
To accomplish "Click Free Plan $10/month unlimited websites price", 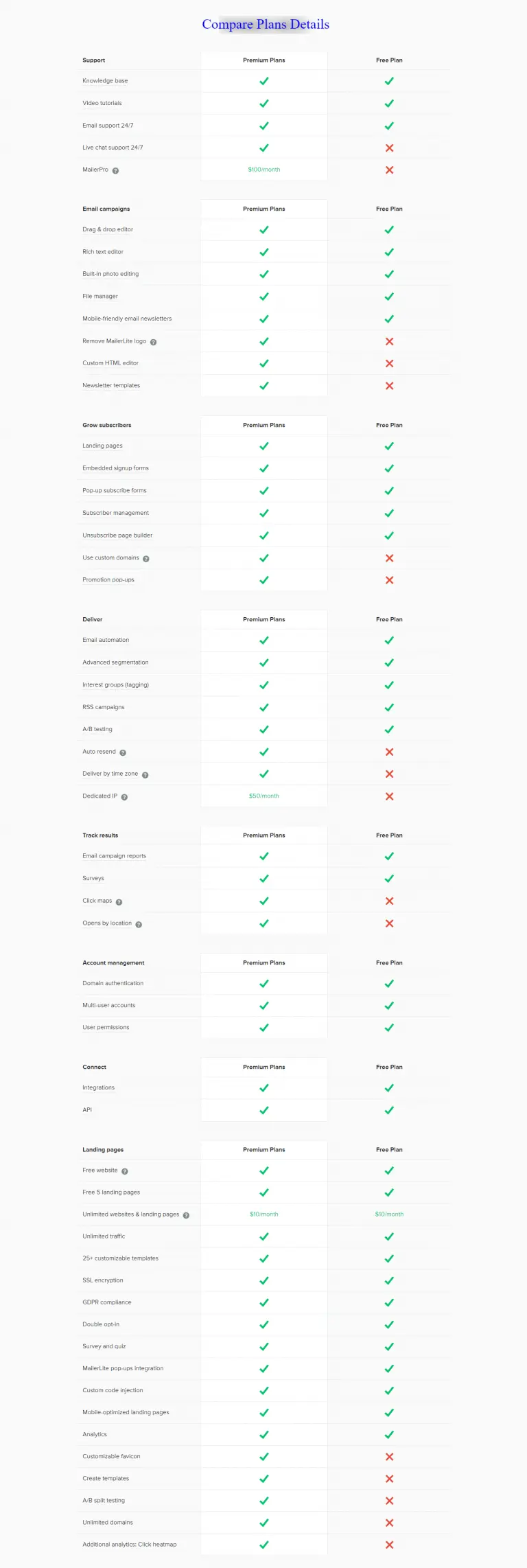I will [x=389, y=1214].
